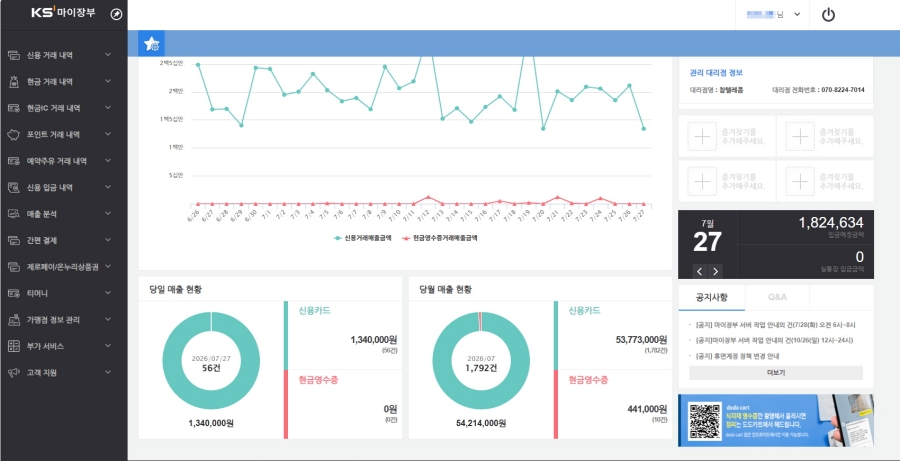This screenshot has height=461, width=900.
Task: Expand the 매출 분석 chevron
Action: click(x=108, y=214)
